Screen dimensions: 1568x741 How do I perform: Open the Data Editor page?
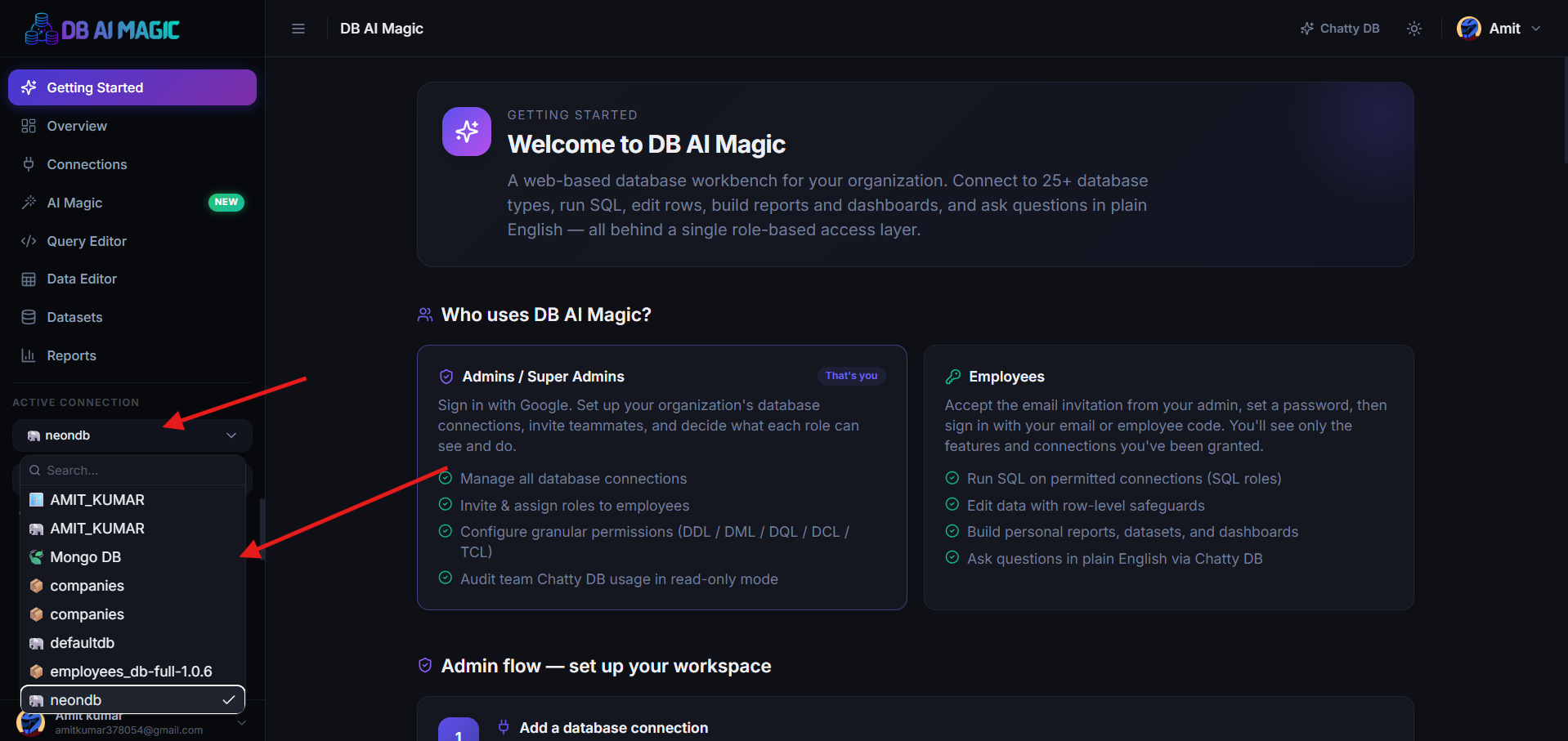tap(132, 279)
